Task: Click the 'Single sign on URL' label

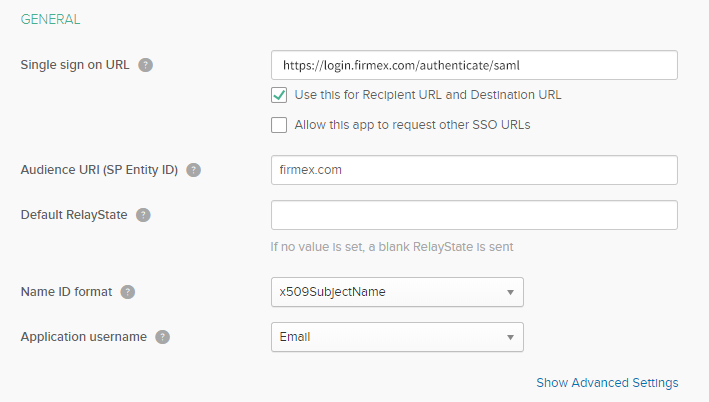Action: (x=75, y=65)
